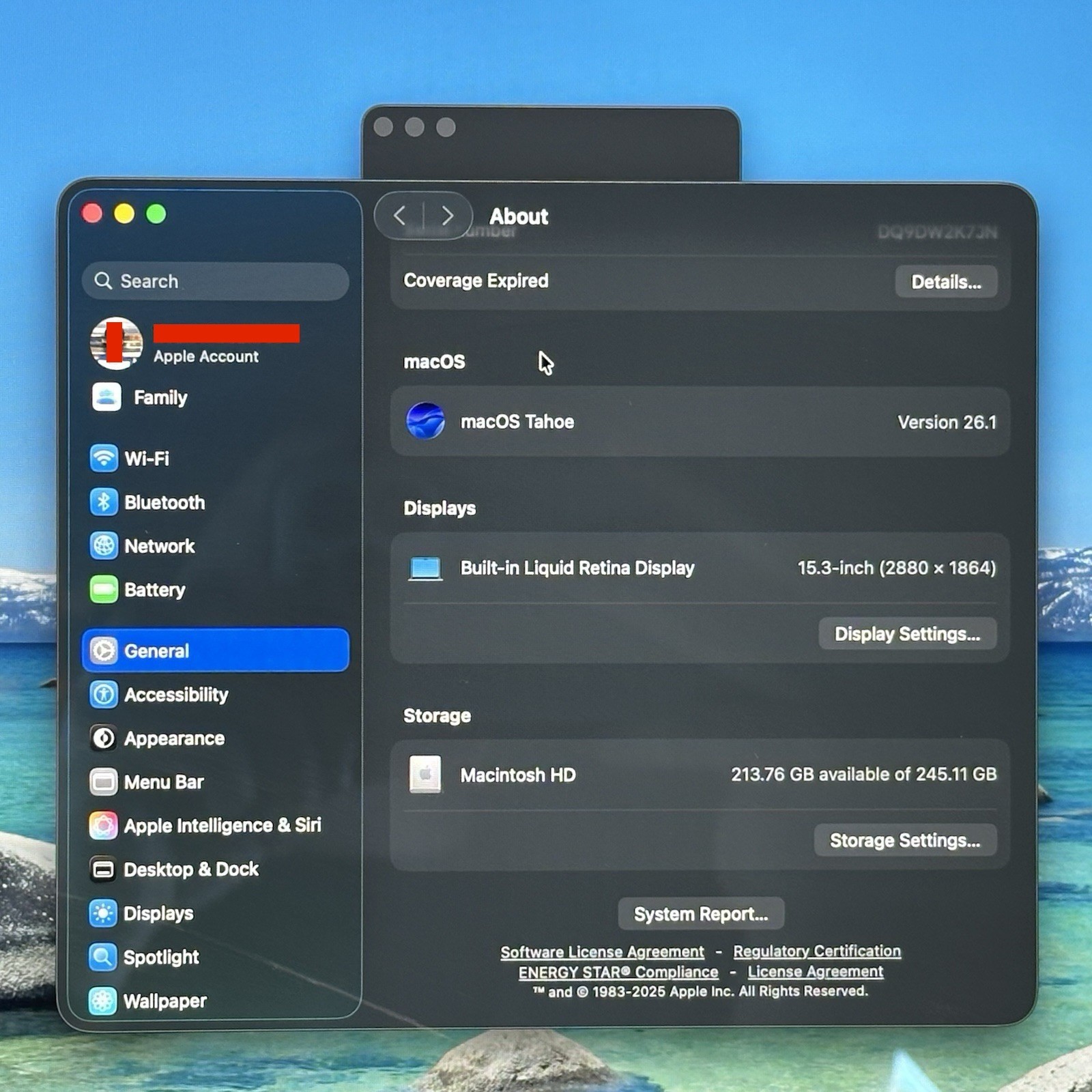Open Apple Intelligence & Siri settings
Screen dimensions: 1092x1092
[222, 825]
